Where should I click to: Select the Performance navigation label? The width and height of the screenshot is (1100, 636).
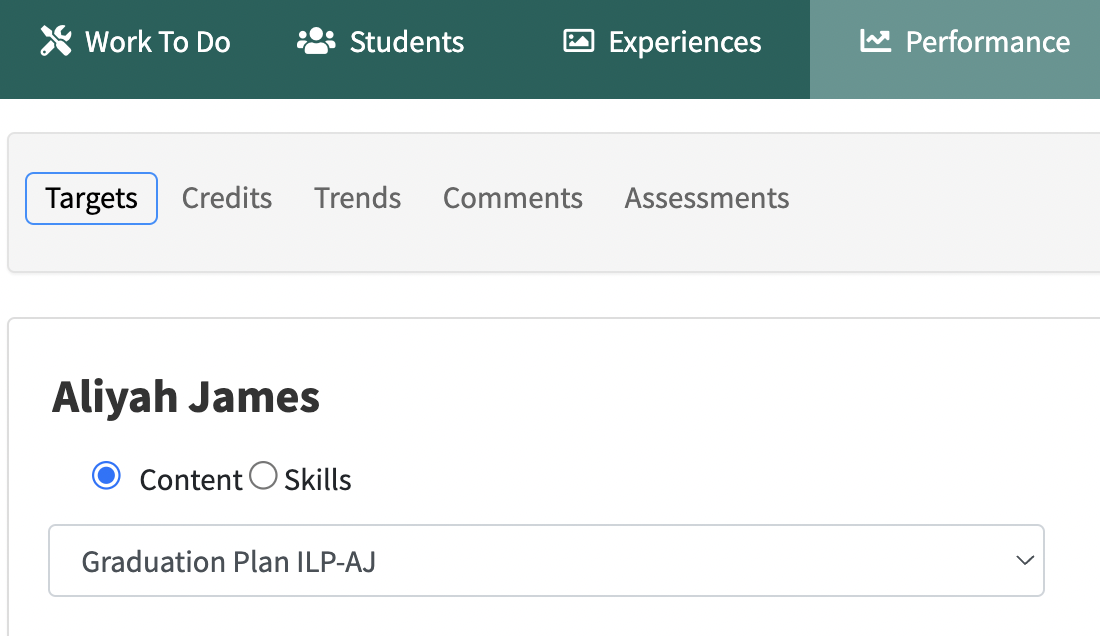[987, 42]
